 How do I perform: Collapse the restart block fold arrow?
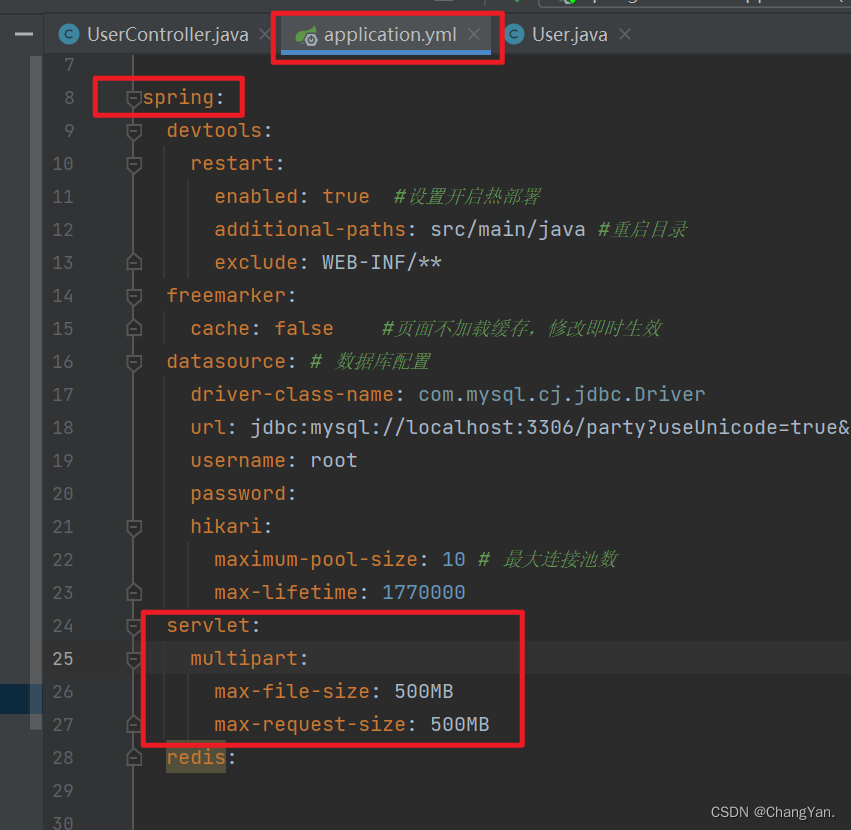coord(133,163)
